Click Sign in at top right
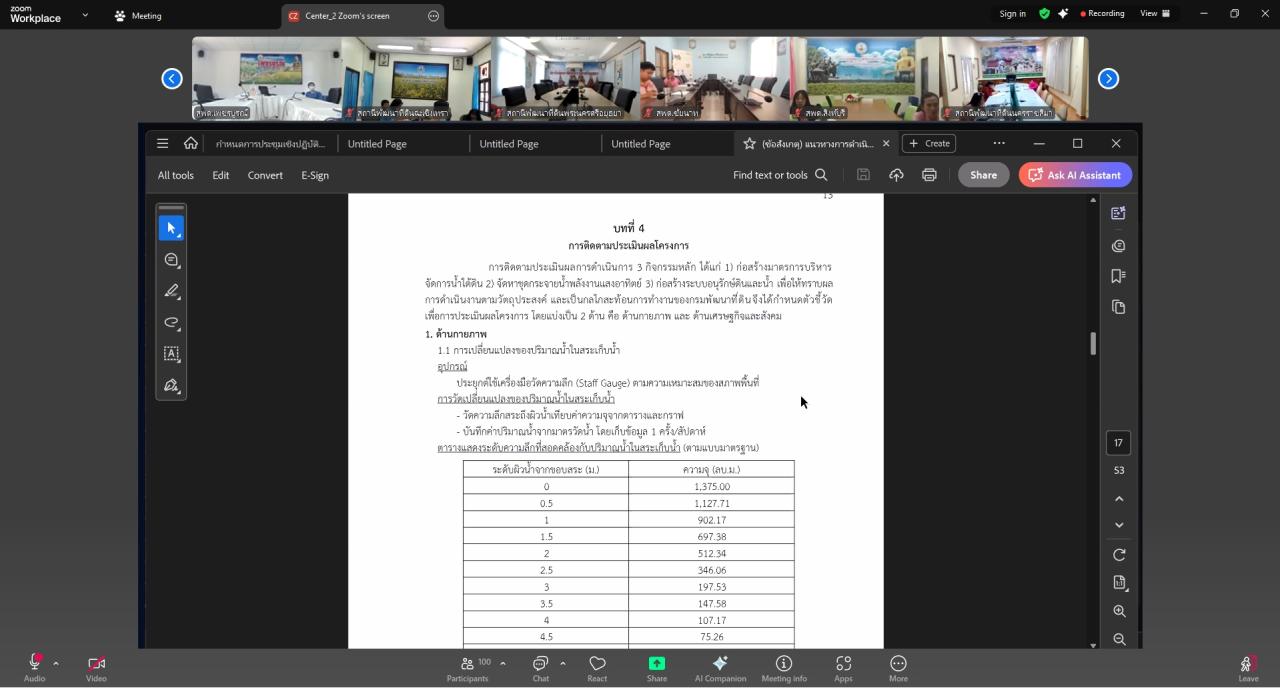 (1011, 13)
